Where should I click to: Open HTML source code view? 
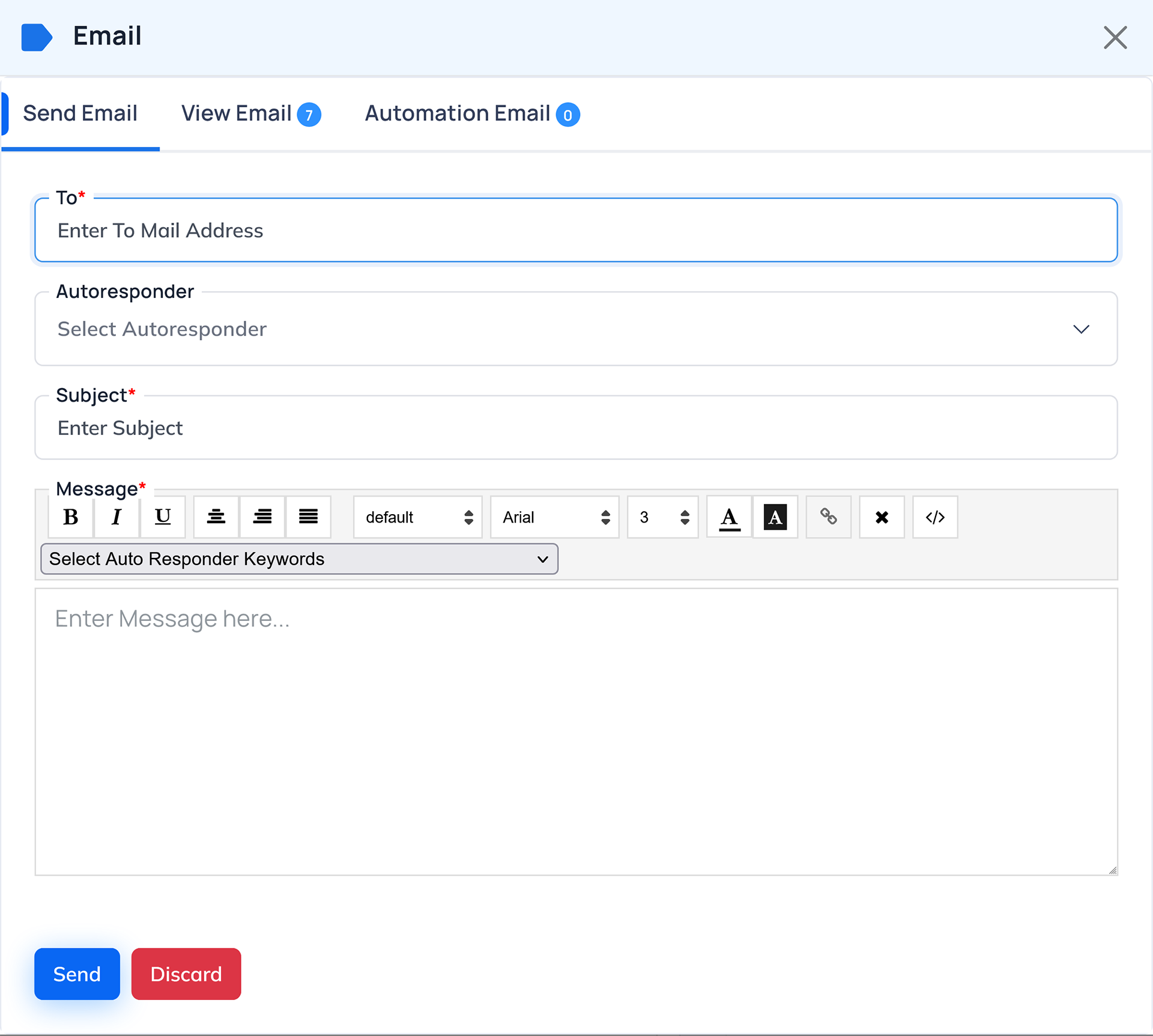pos(935,517)
